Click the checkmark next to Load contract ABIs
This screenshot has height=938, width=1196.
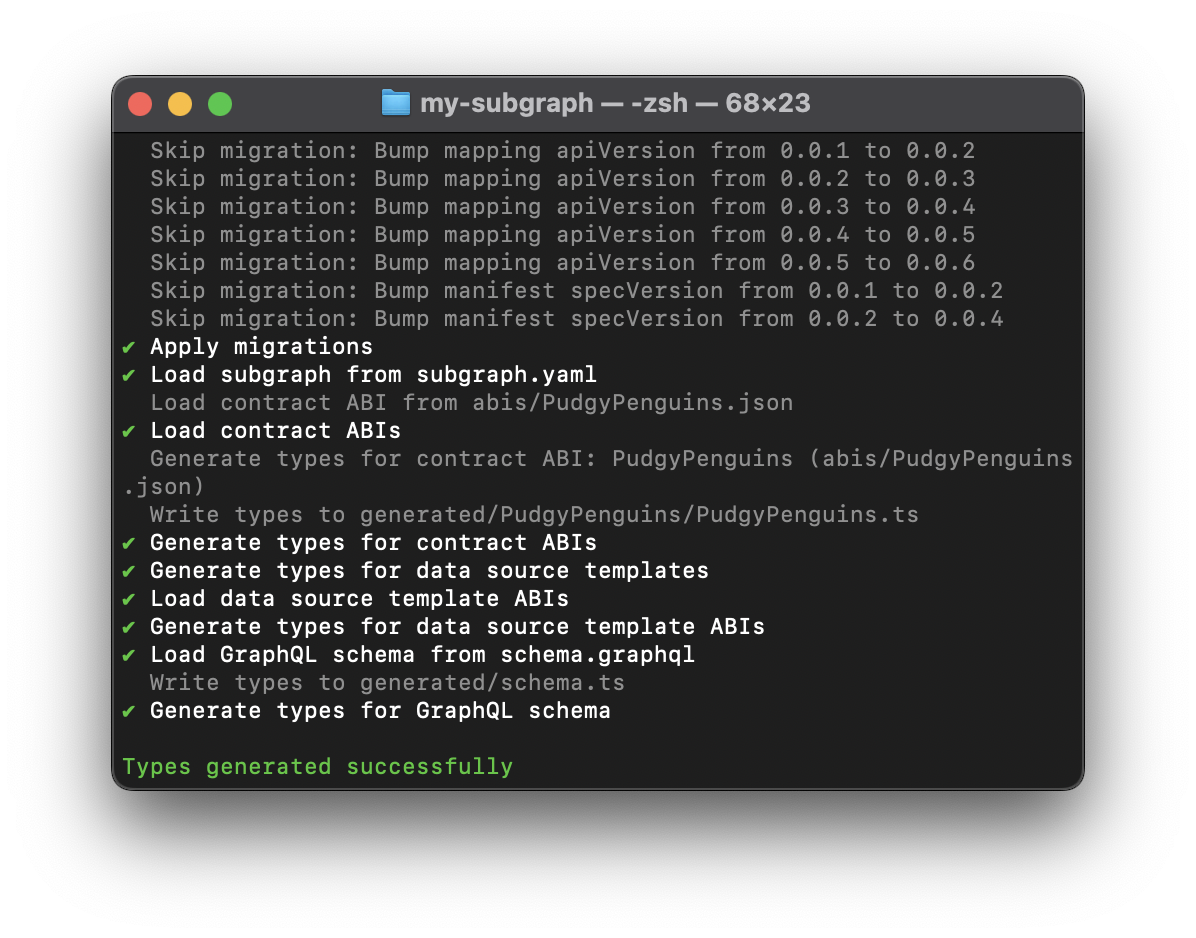click(129, 431)
